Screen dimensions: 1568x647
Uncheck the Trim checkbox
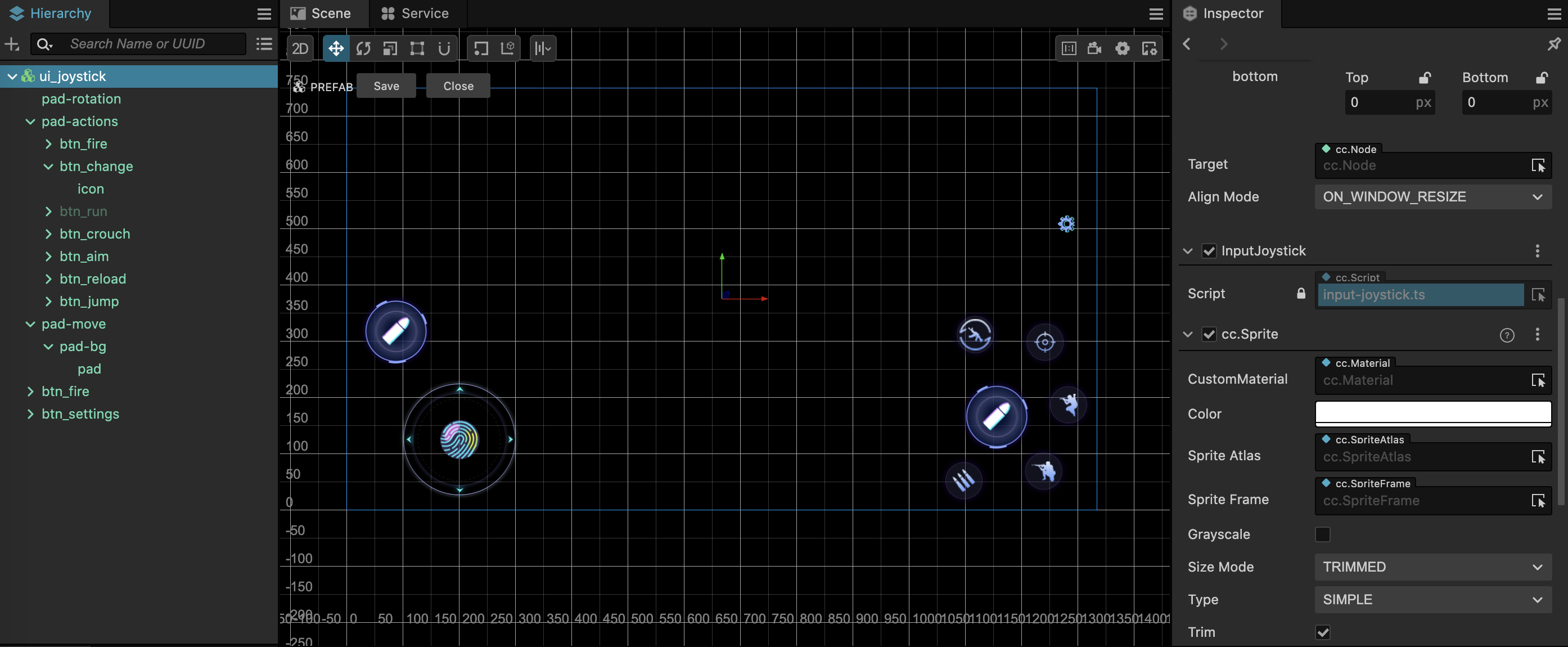(1322, 632)
